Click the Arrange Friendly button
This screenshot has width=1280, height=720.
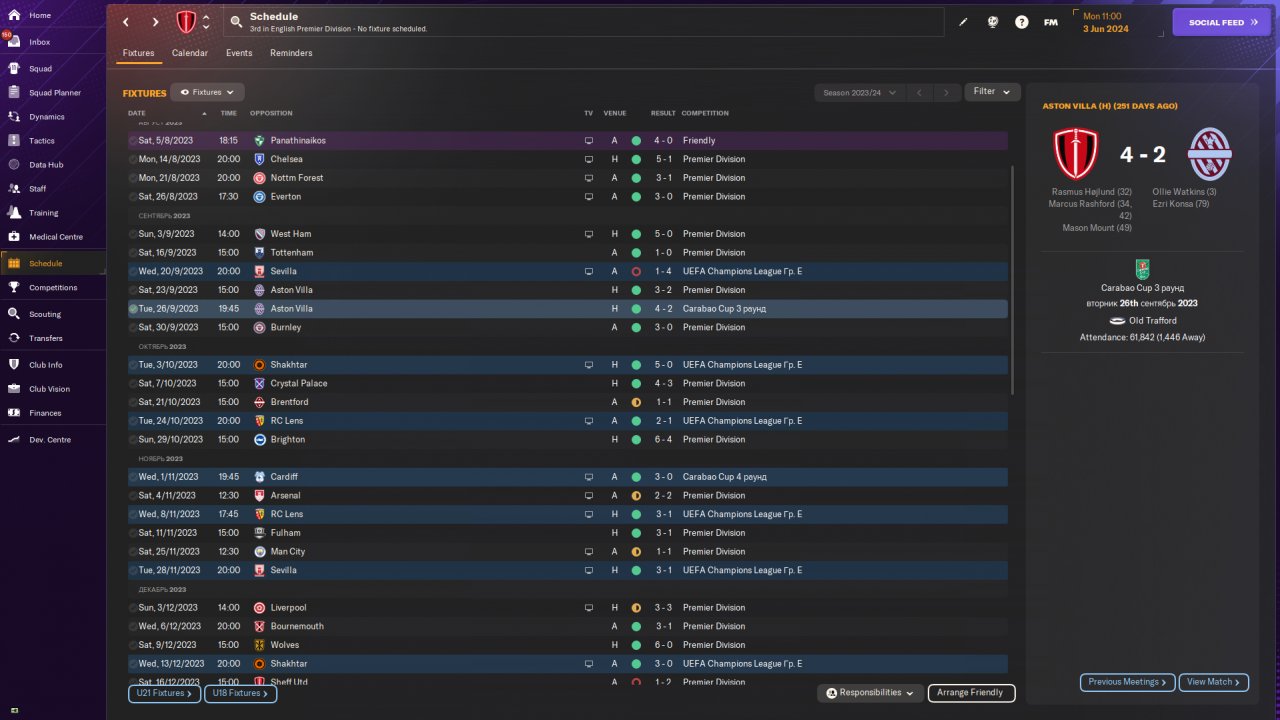[971, 693]
